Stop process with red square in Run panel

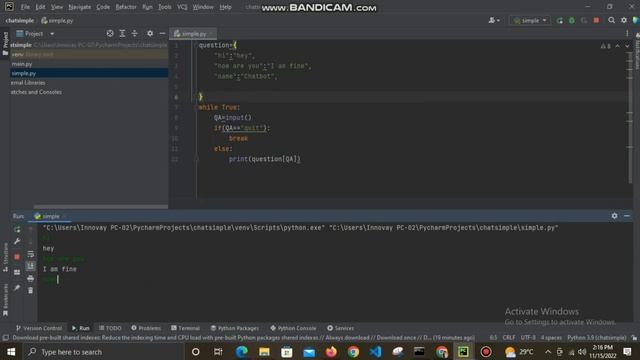(x=17, y=257)
